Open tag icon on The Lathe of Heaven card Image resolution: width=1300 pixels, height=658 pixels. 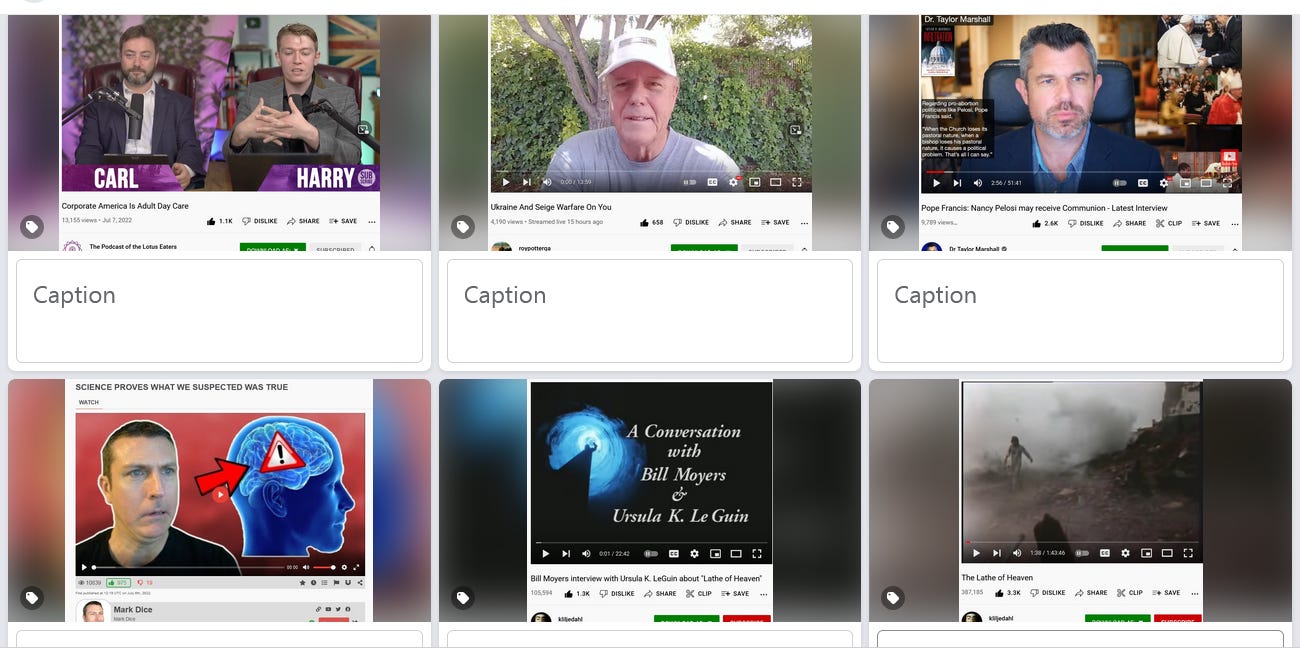pyautogui.click(x=893, y=598)
